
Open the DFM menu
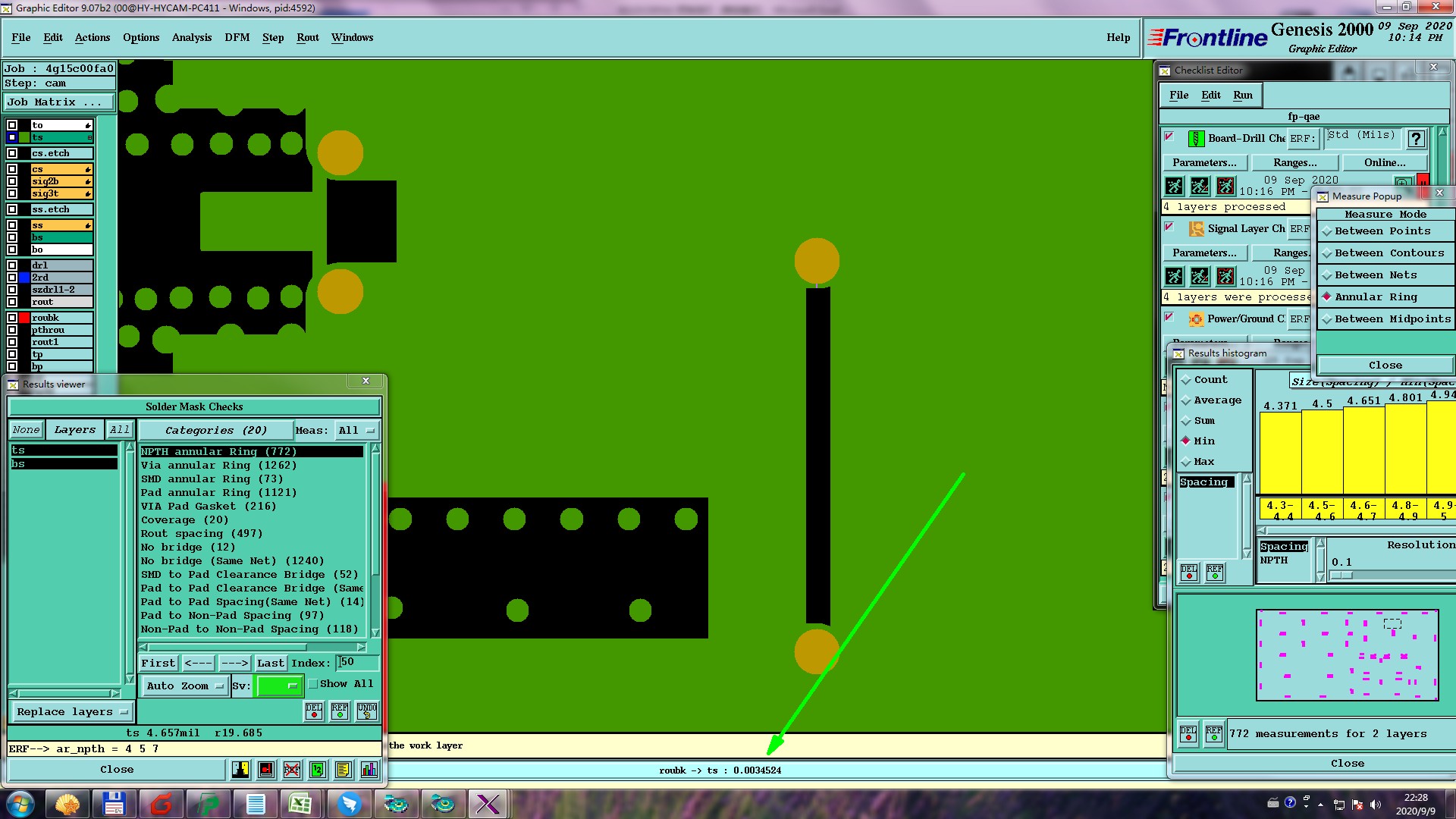[237, 38]
